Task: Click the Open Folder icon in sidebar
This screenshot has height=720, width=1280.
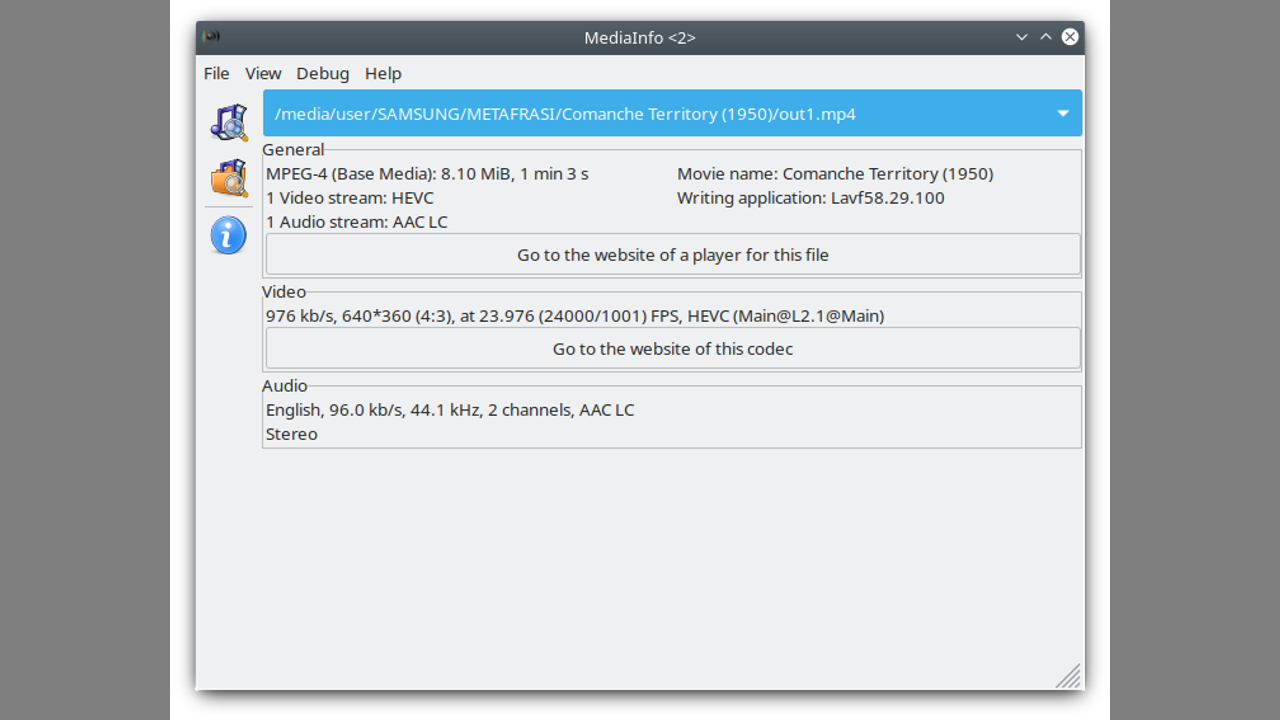Action: [229, 178]
